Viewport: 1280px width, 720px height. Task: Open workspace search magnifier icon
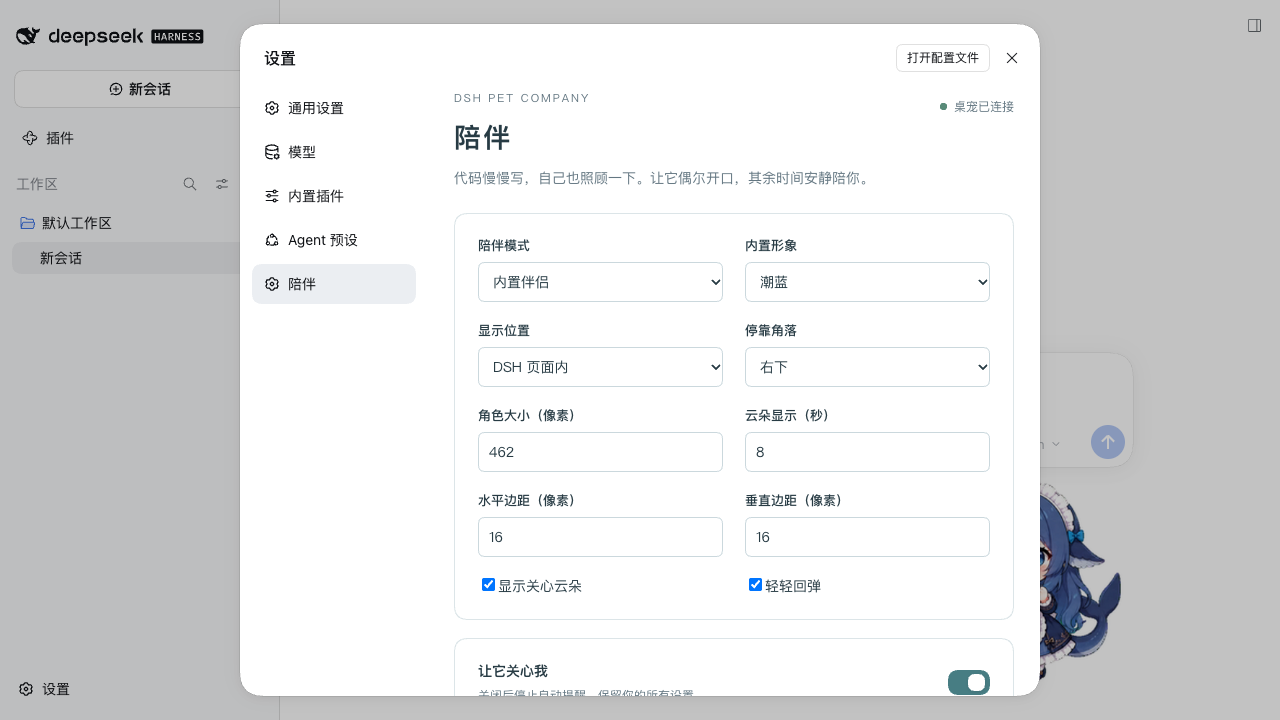tap(190, 184)
